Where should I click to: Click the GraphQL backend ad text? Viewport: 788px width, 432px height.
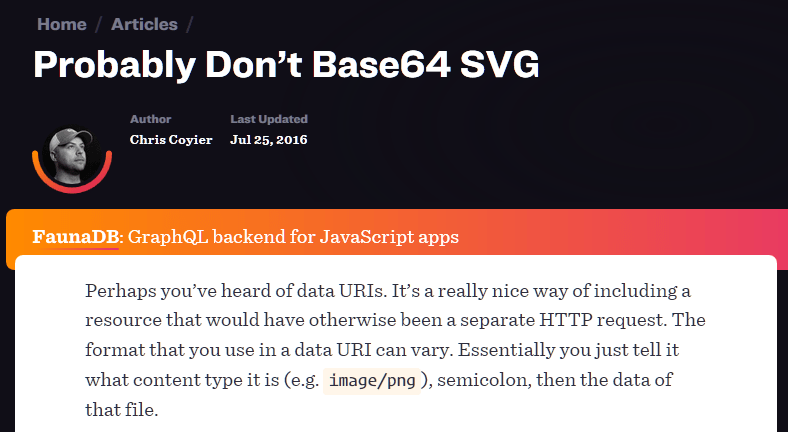(294, 237)
